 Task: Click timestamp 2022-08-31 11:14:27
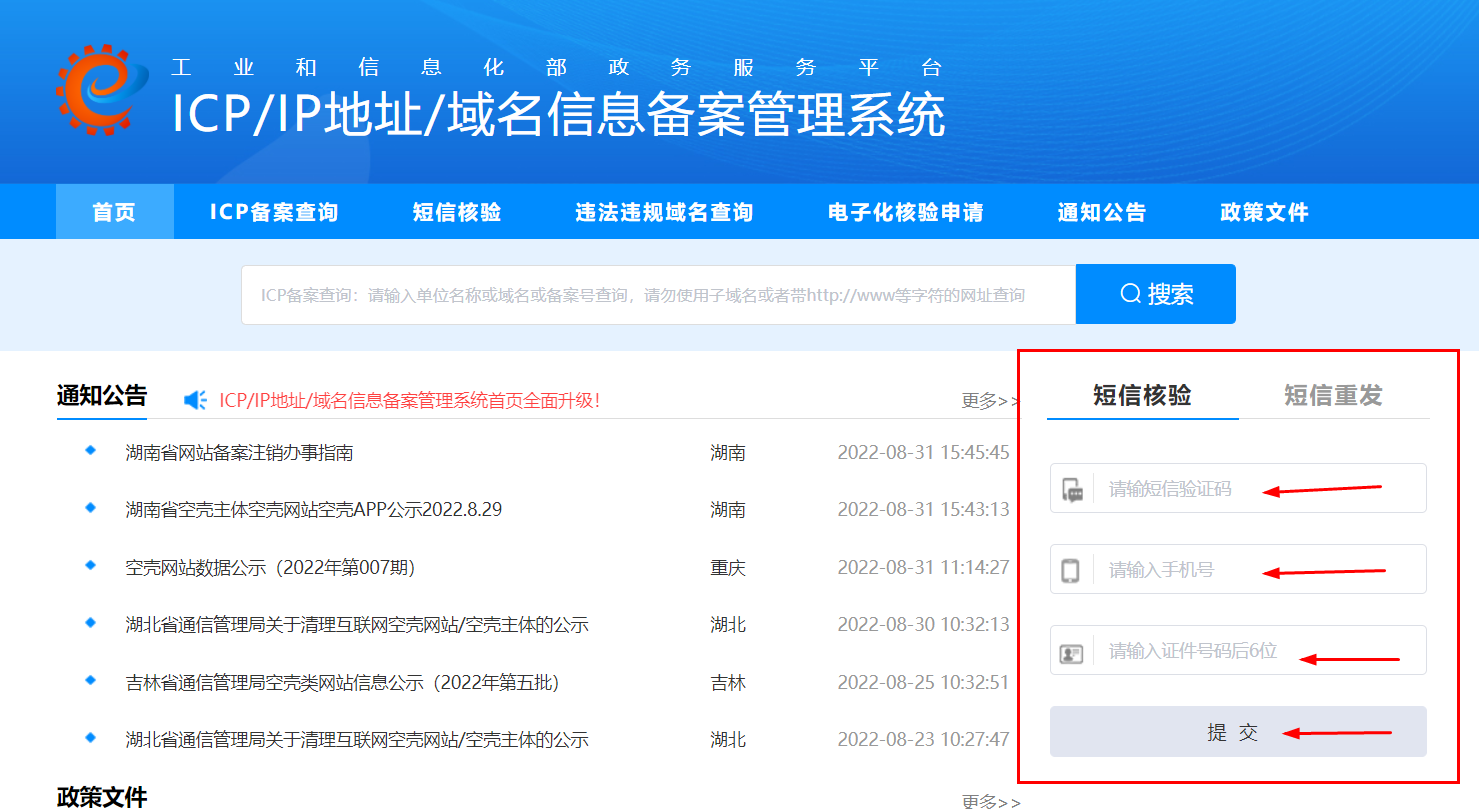924,568
